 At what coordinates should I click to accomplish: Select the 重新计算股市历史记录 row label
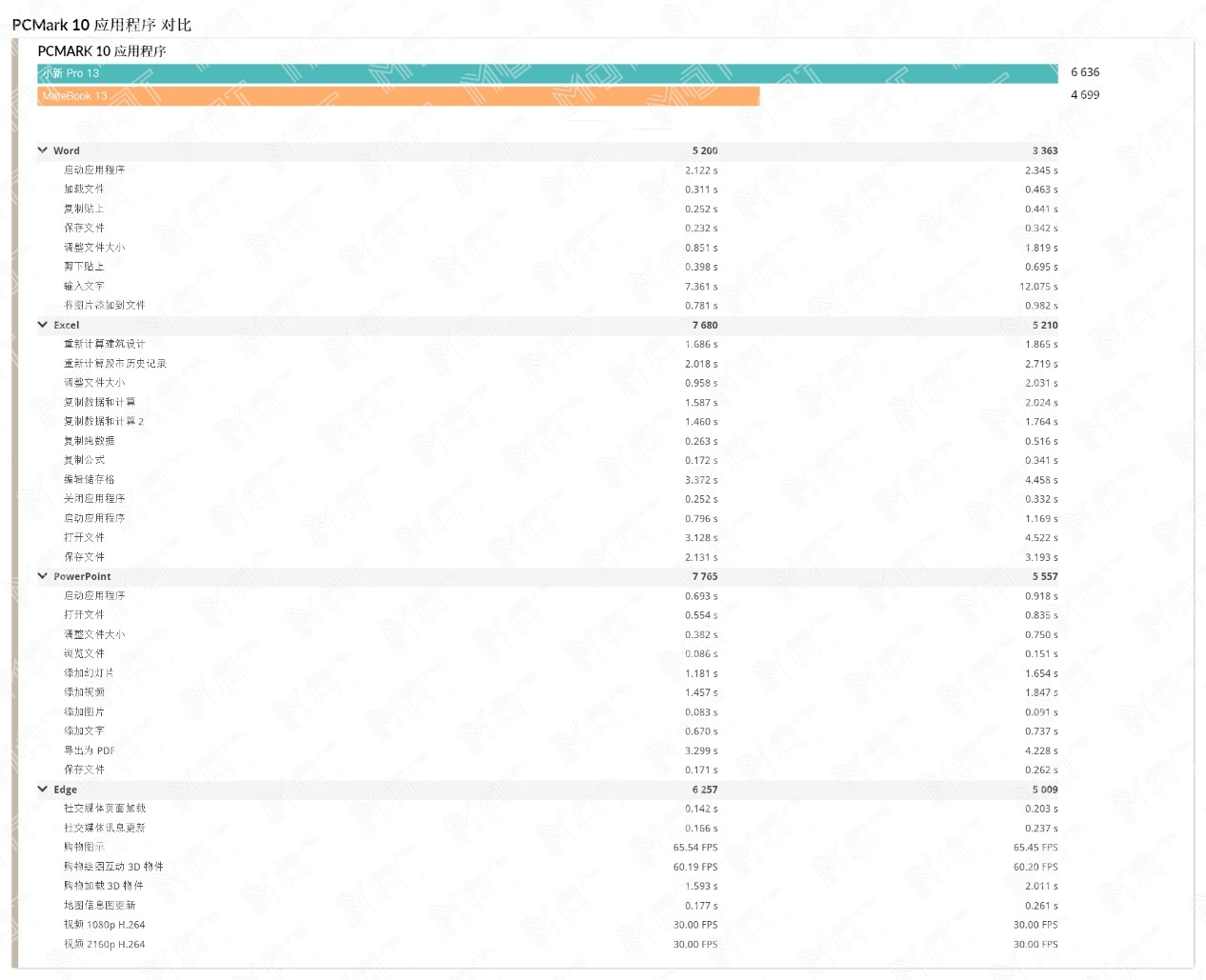coord(115,364)
